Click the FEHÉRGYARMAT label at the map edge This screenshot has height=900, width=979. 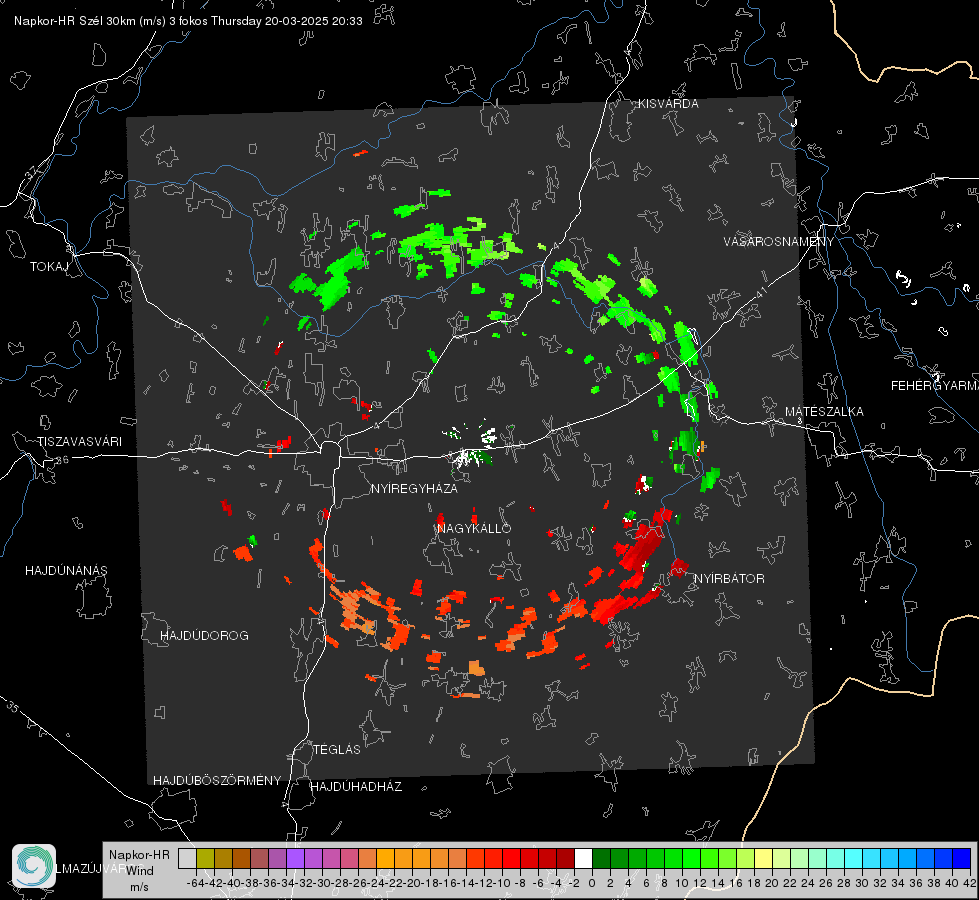tap(934, 386)
